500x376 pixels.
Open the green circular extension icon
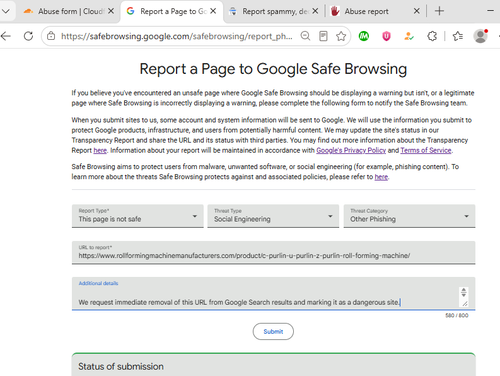(364, 36)
